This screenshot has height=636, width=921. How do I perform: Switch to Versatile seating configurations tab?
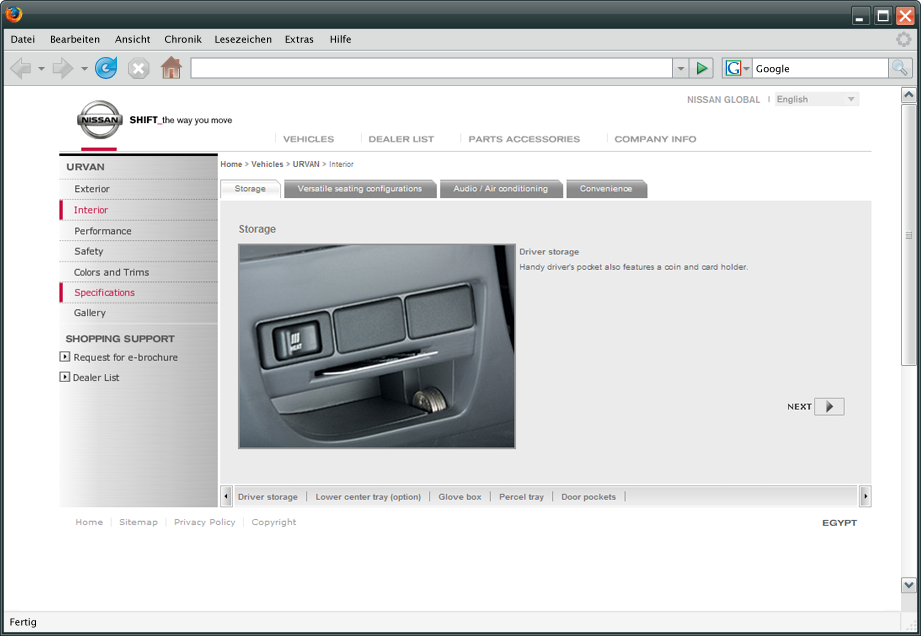[x=359, y=189]
